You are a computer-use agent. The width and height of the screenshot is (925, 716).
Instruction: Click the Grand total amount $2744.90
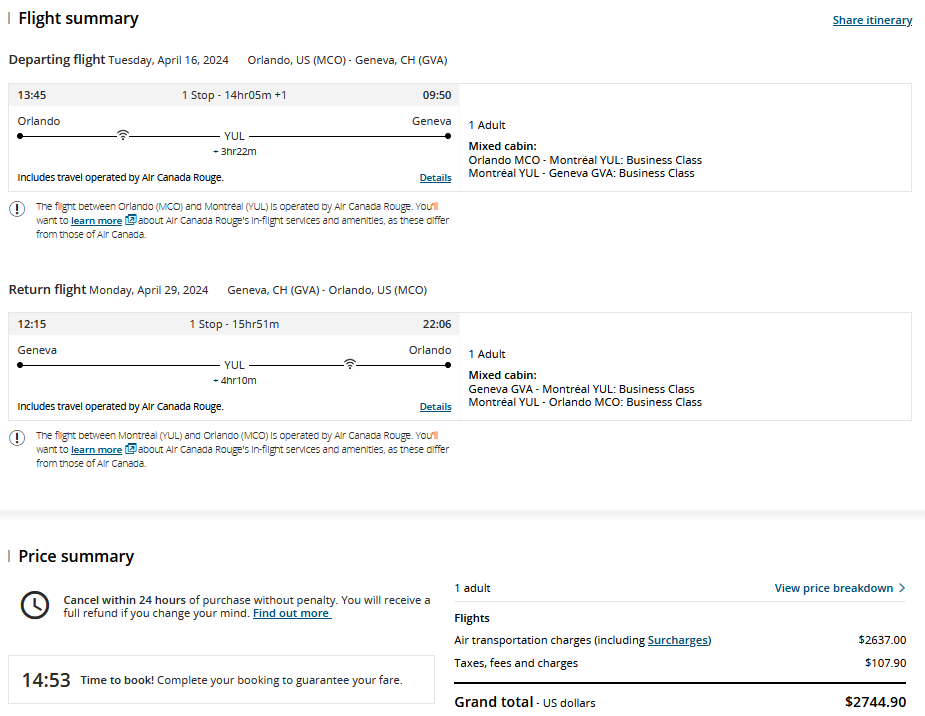[x=877, y=702]
